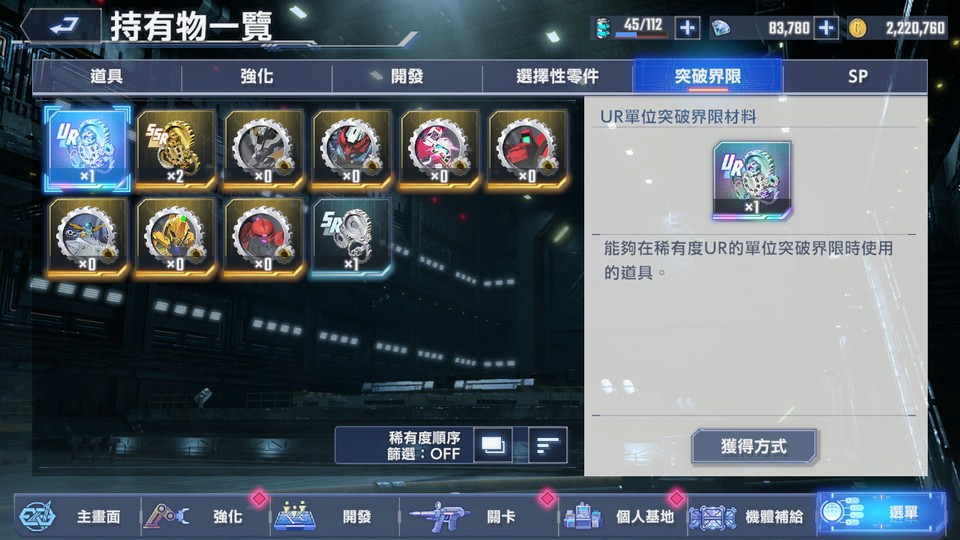This screenshot has width=960, height=540.
Task: Toggle the stacked display view icon
Action: [493, 445]
